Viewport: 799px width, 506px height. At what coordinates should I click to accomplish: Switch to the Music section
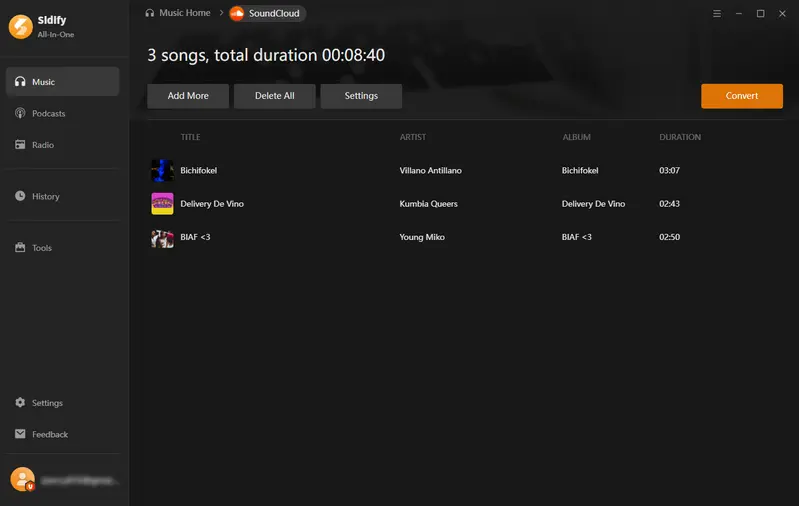pyautogui.click(x=63, y=82)
